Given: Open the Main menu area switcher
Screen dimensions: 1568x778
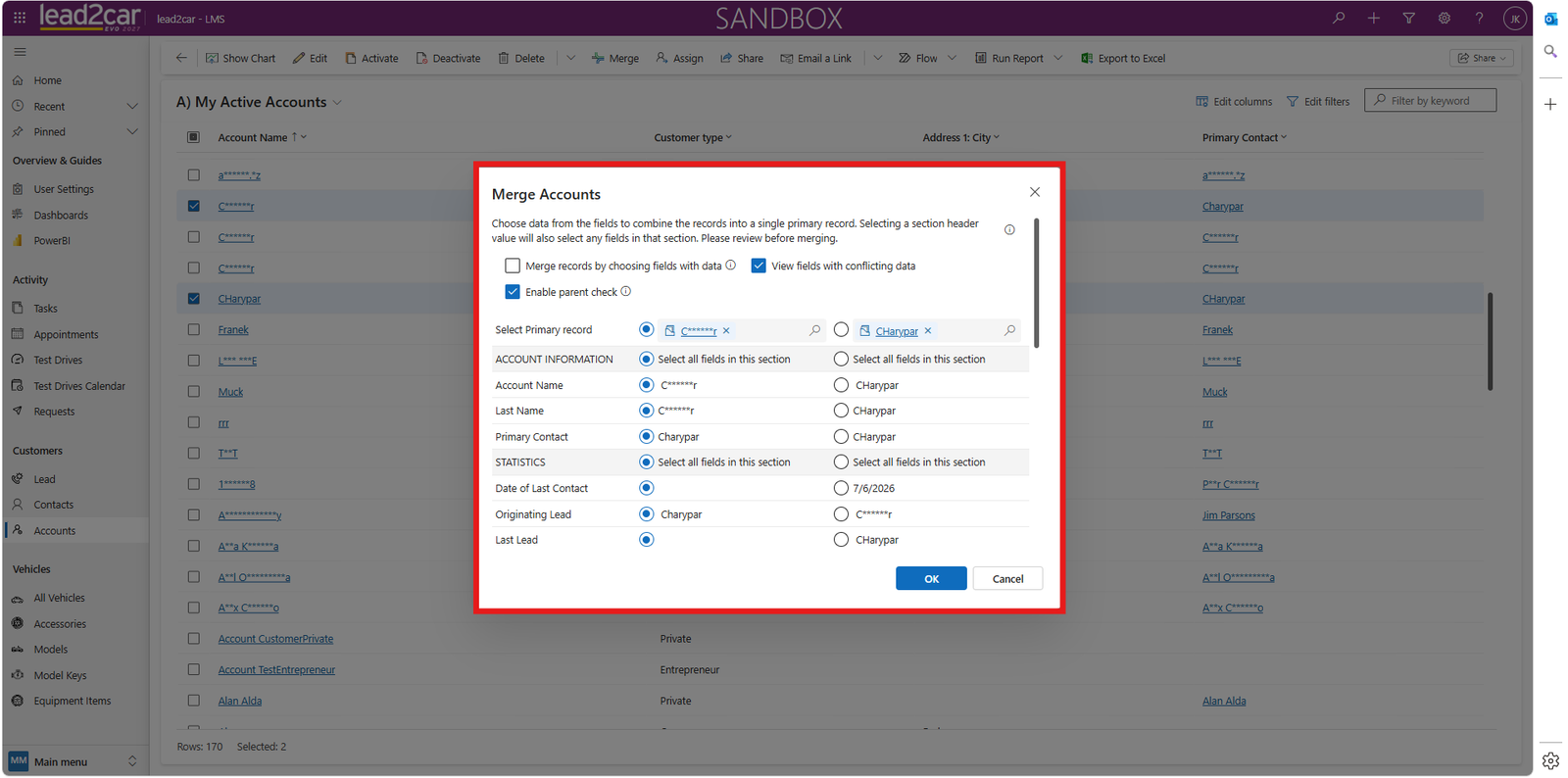Looking at the screenshot, I should coord(74,761).
